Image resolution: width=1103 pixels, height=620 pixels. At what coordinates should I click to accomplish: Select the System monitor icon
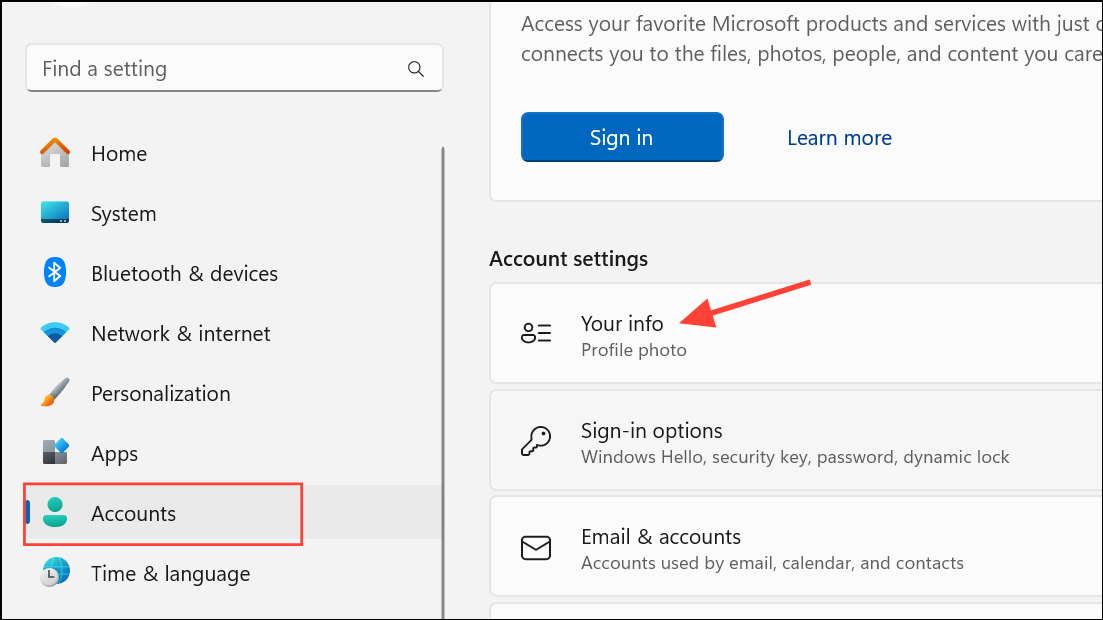tap(55, 213)
